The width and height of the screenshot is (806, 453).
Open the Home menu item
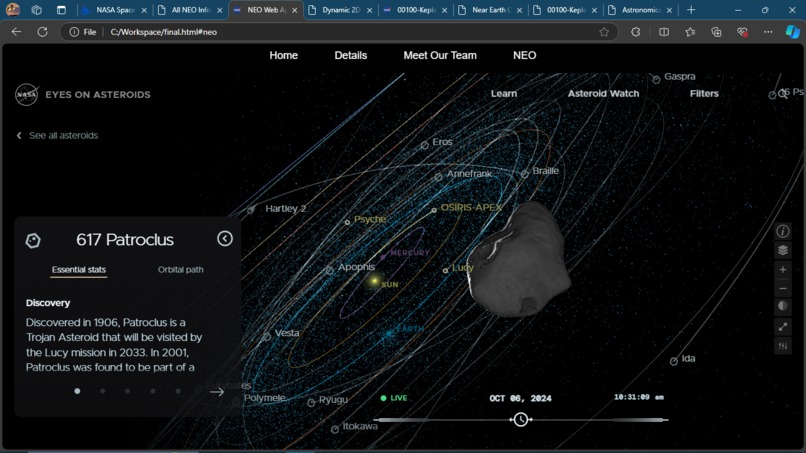(x=283, y=56)
